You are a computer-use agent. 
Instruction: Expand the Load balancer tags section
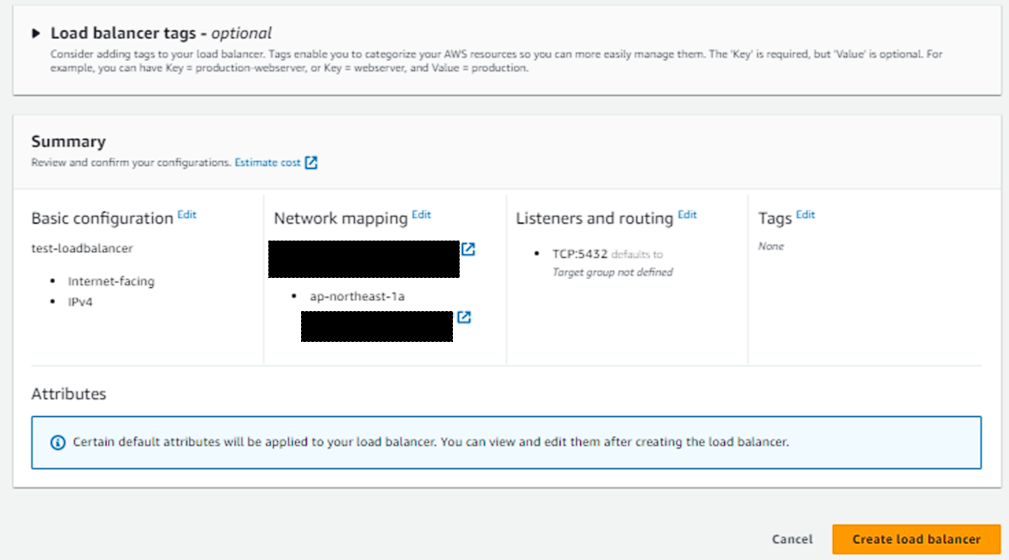[38, 33]
